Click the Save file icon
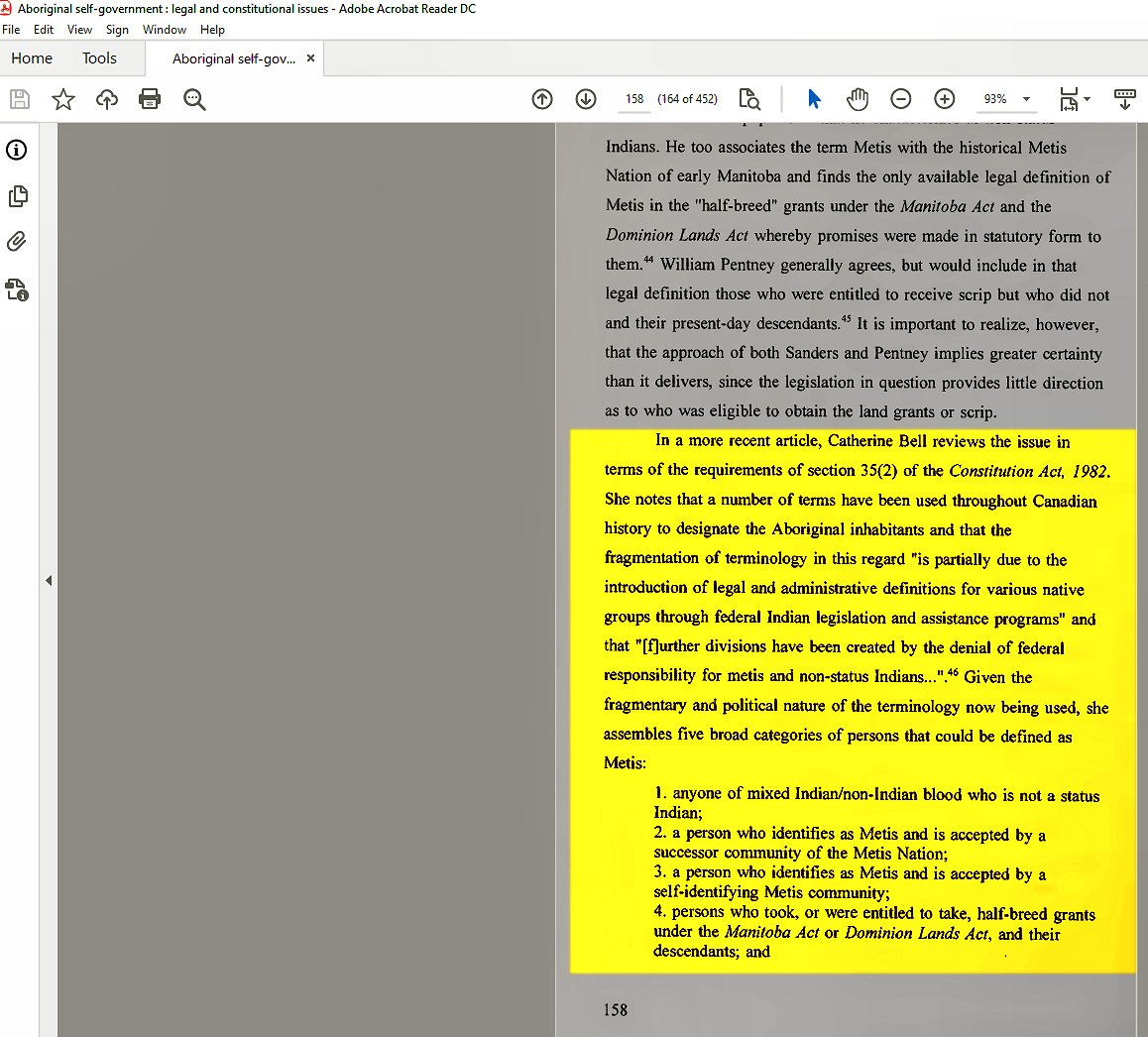This screenshot has width=1148, height=1037. point(20,99)
